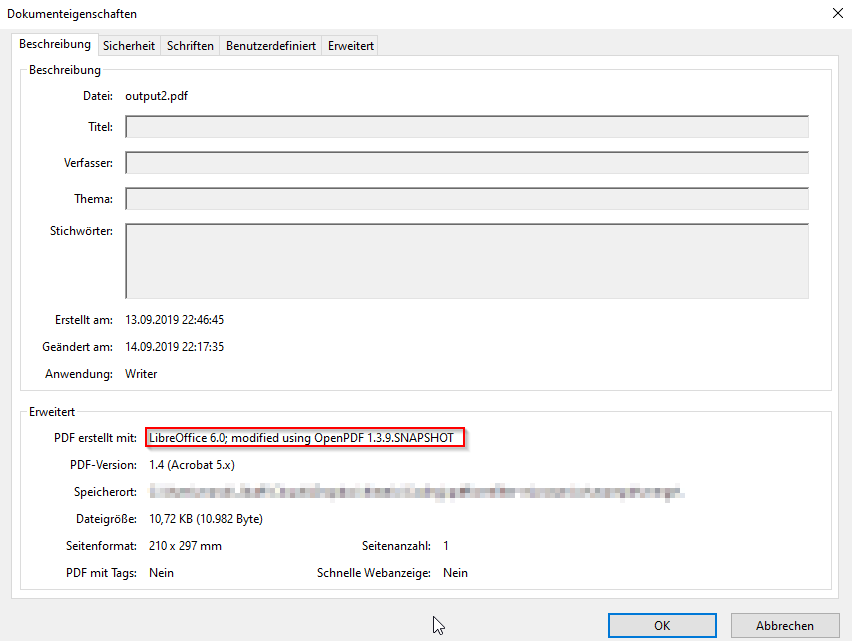
Task: Open the Schriften tab
Action: click(189, 45)
